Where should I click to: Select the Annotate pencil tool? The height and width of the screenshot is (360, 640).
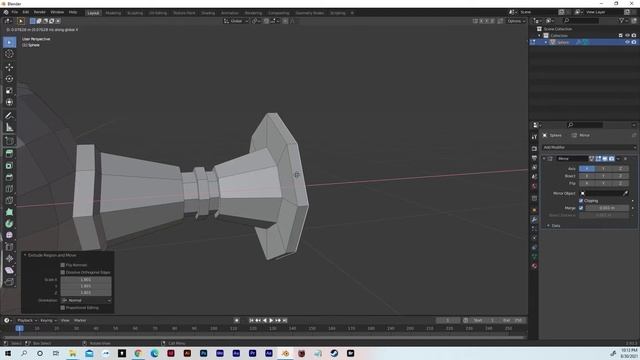[9, 116]
